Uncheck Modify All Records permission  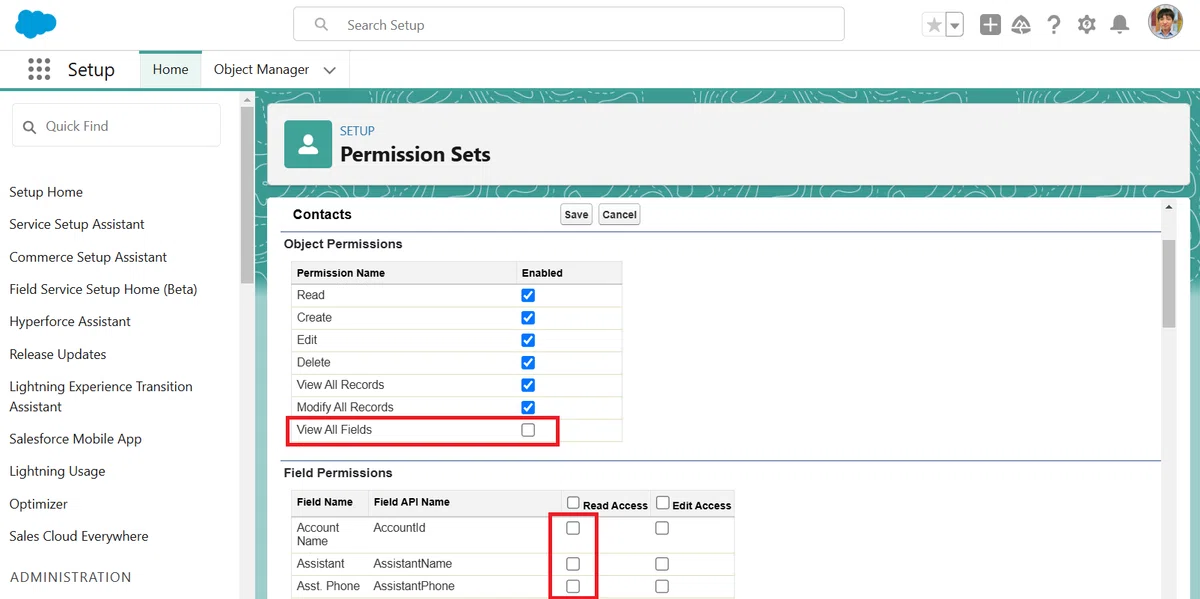pos(528,407)
